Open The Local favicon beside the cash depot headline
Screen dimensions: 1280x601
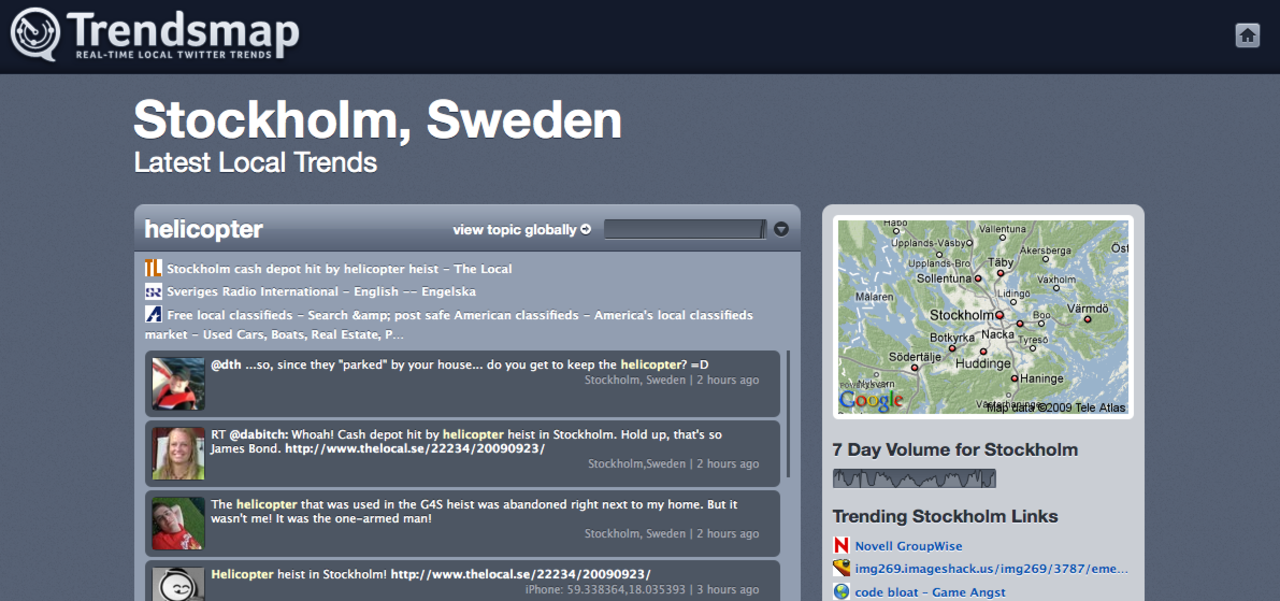click(153, 268)
